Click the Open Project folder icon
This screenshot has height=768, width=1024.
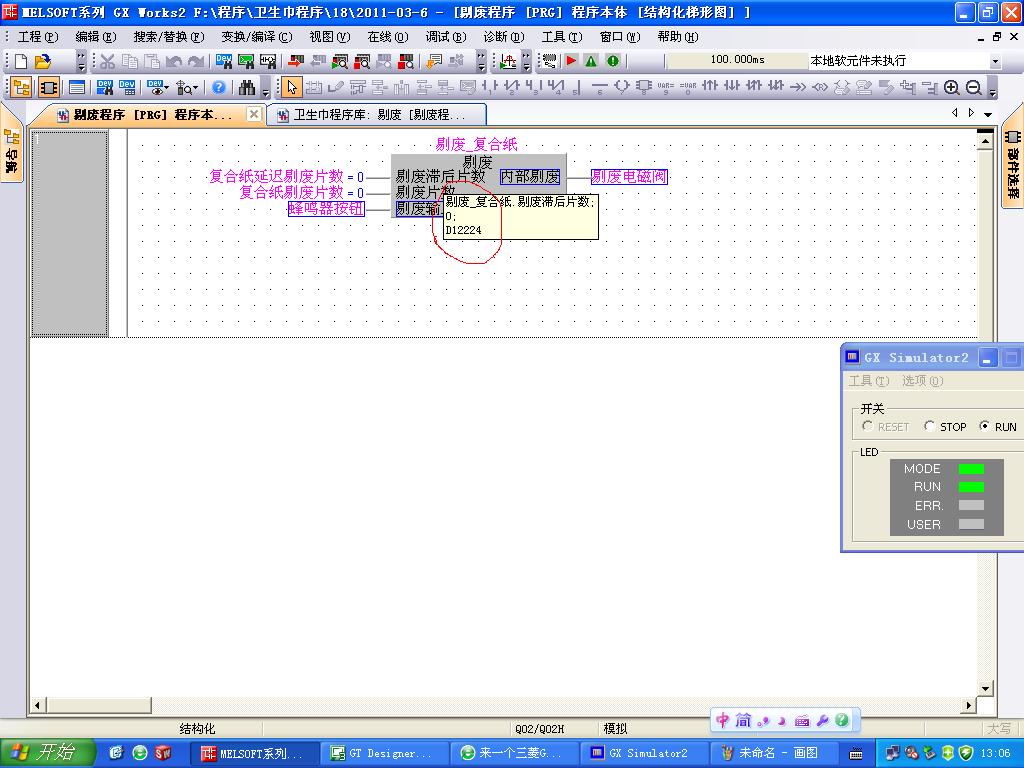42,61
